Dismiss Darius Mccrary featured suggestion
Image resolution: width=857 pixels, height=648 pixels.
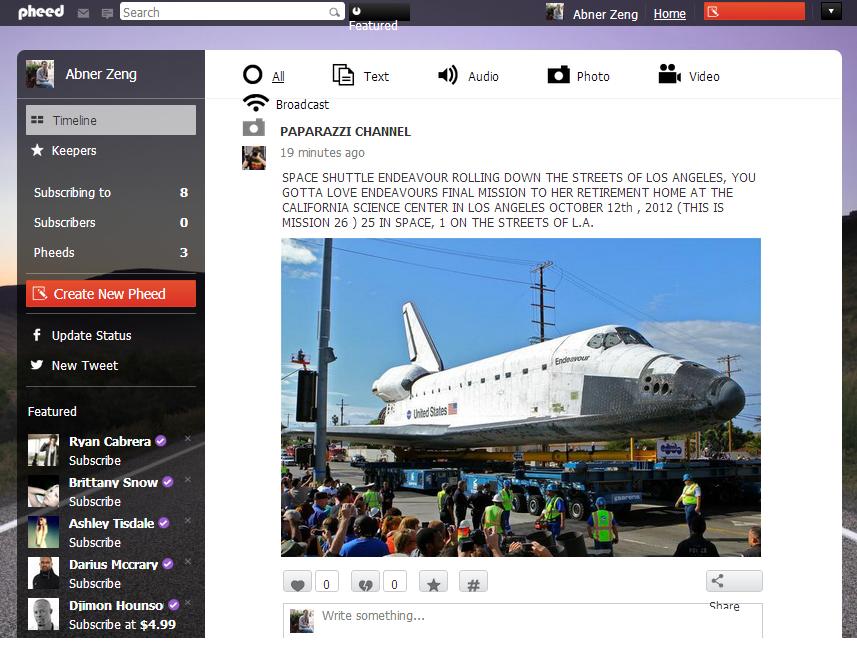point(188,561)
